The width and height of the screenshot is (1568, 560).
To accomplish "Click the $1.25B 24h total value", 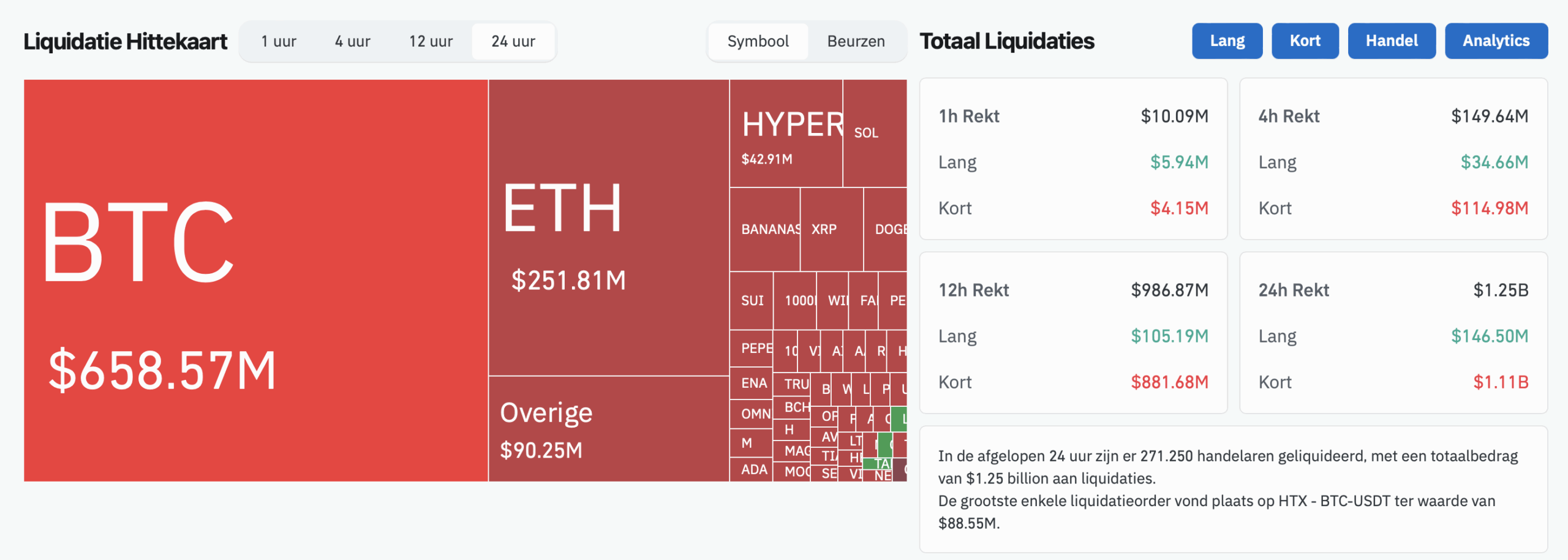I will [x=1501, y=290].
